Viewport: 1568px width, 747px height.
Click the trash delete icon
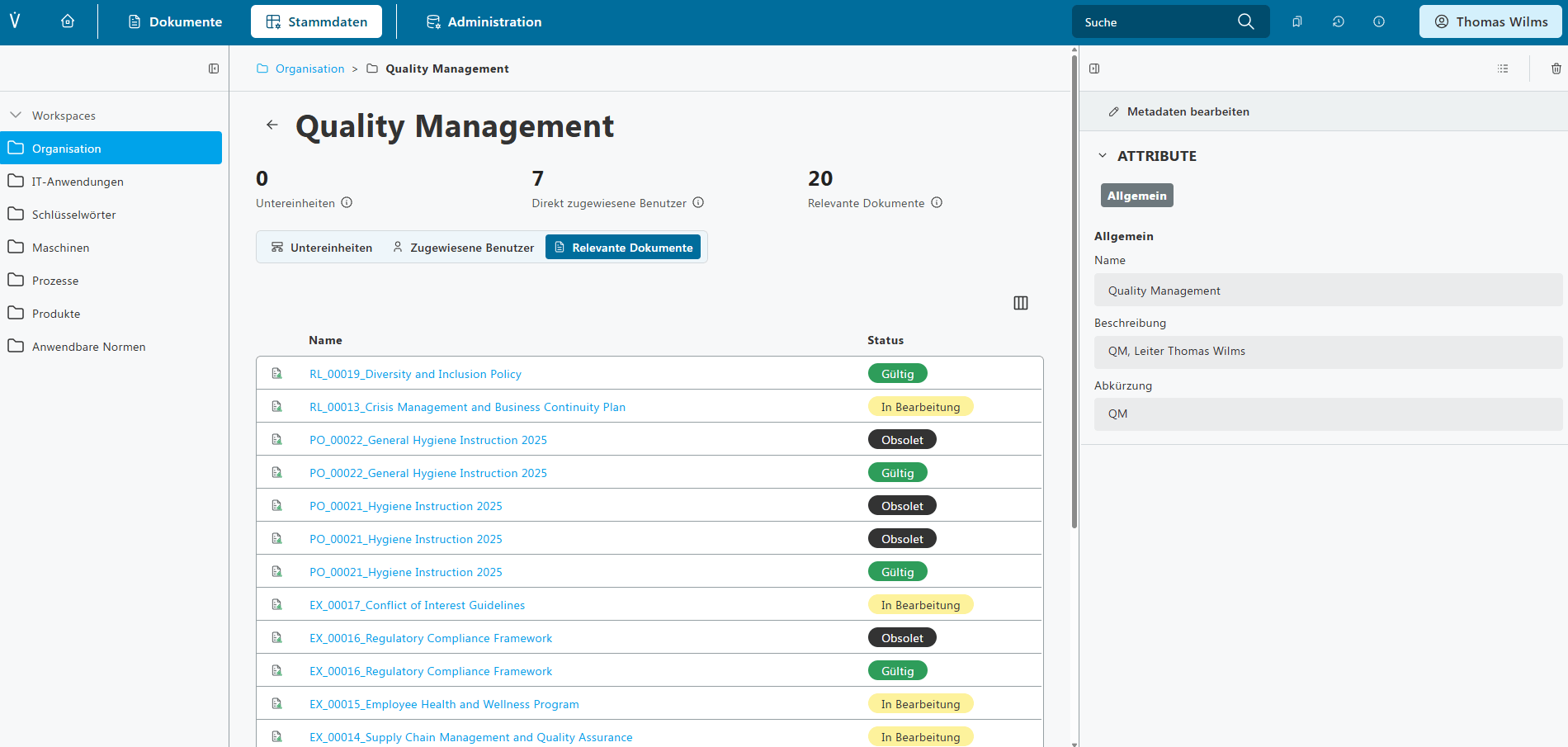point(1556,69)
